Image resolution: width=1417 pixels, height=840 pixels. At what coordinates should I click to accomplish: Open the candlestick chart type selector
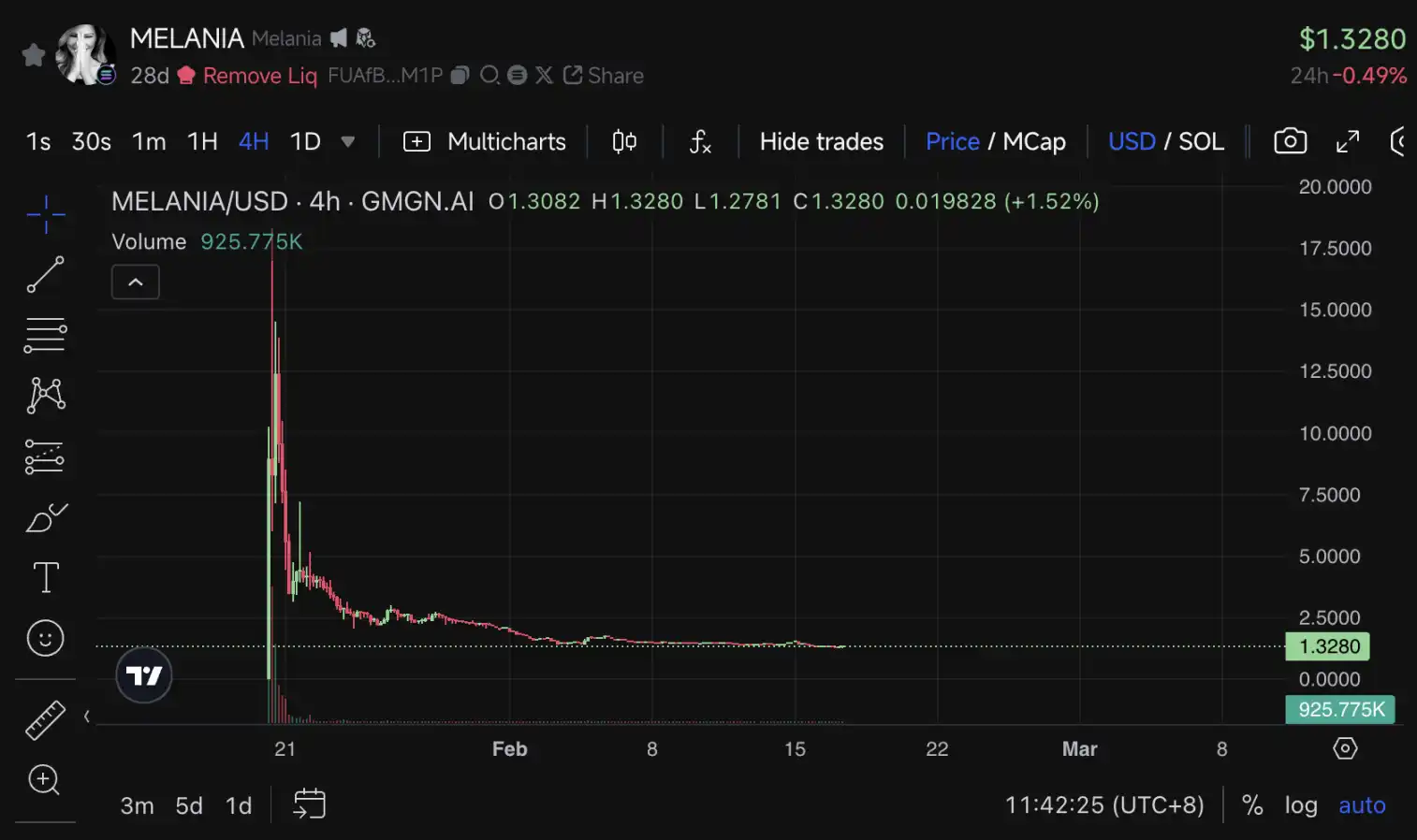[x=624, y=141]
